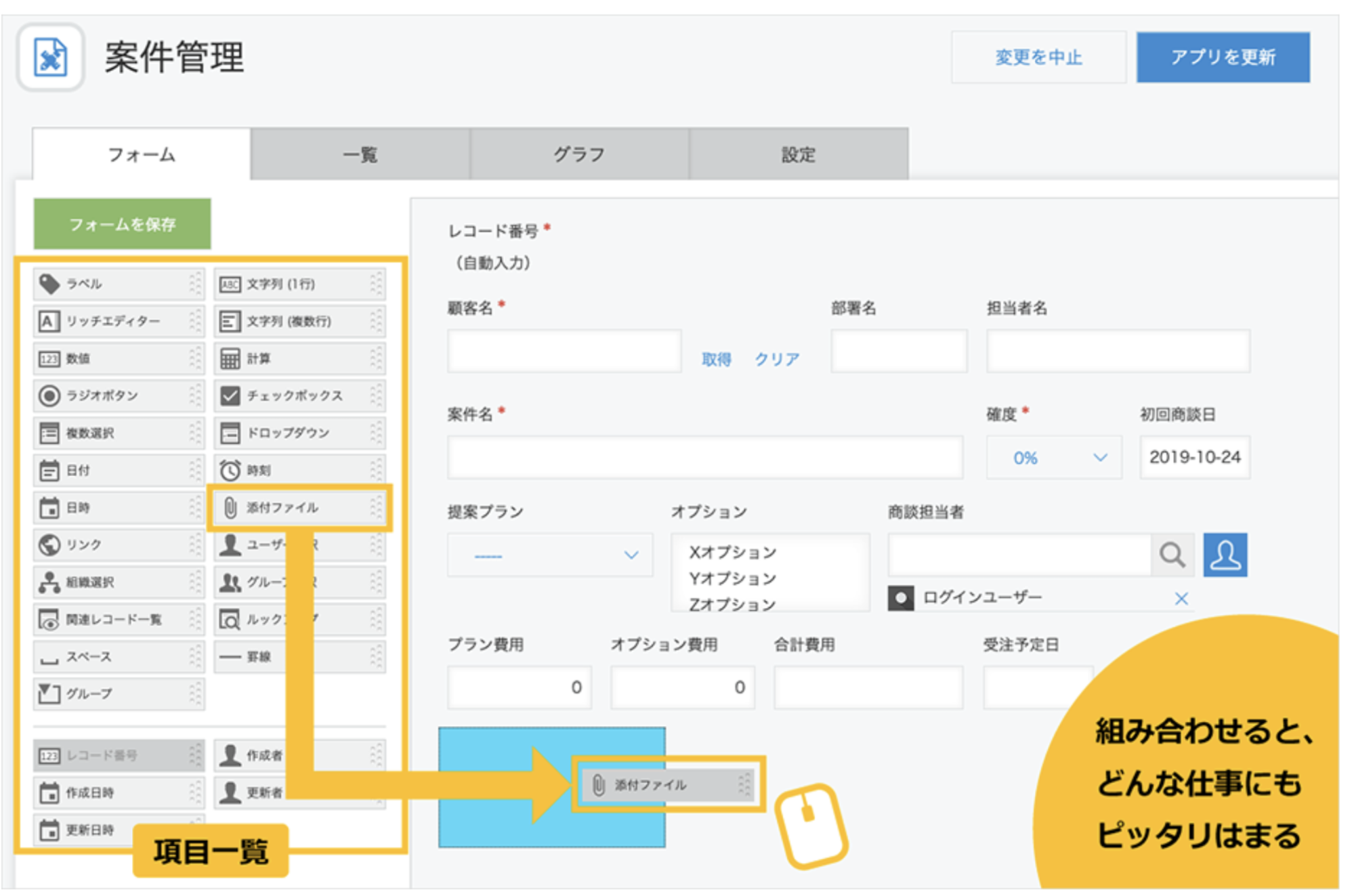Remove ログインユーザー by clicking the X
This screenshot has height=896, width=1354.
1181,598
